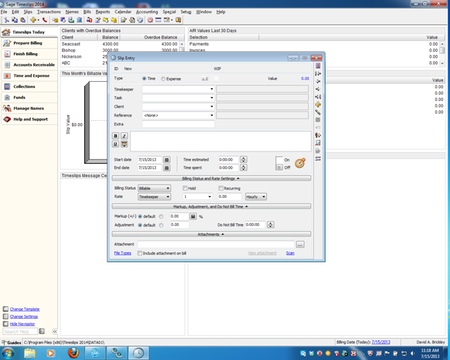Select Markup default radio button

(140, 217)
